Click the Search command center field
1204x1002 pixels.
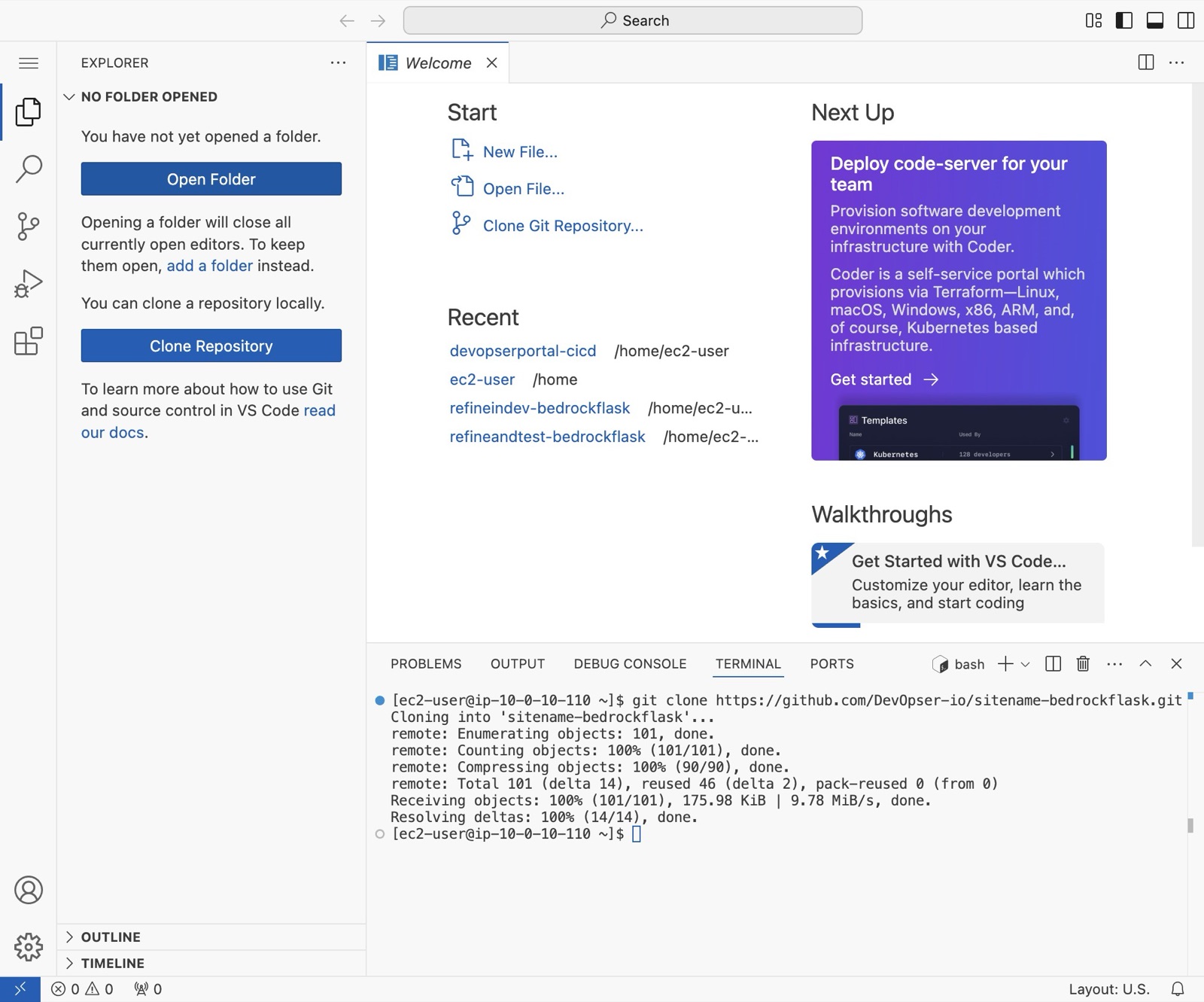pos(633,20)
